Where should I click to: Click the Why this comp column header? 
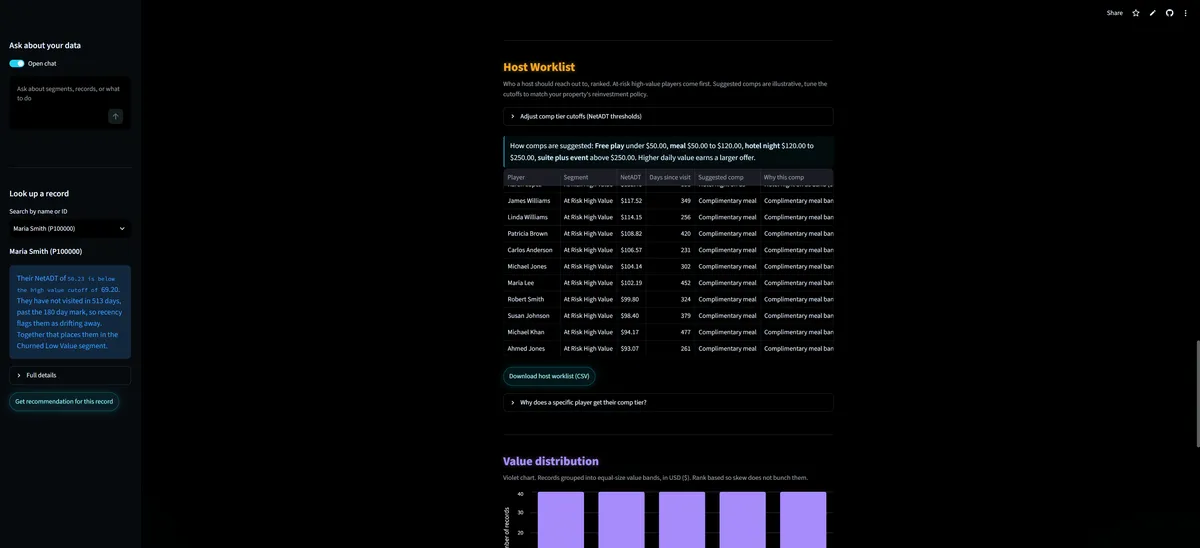(x=797, y=177)
